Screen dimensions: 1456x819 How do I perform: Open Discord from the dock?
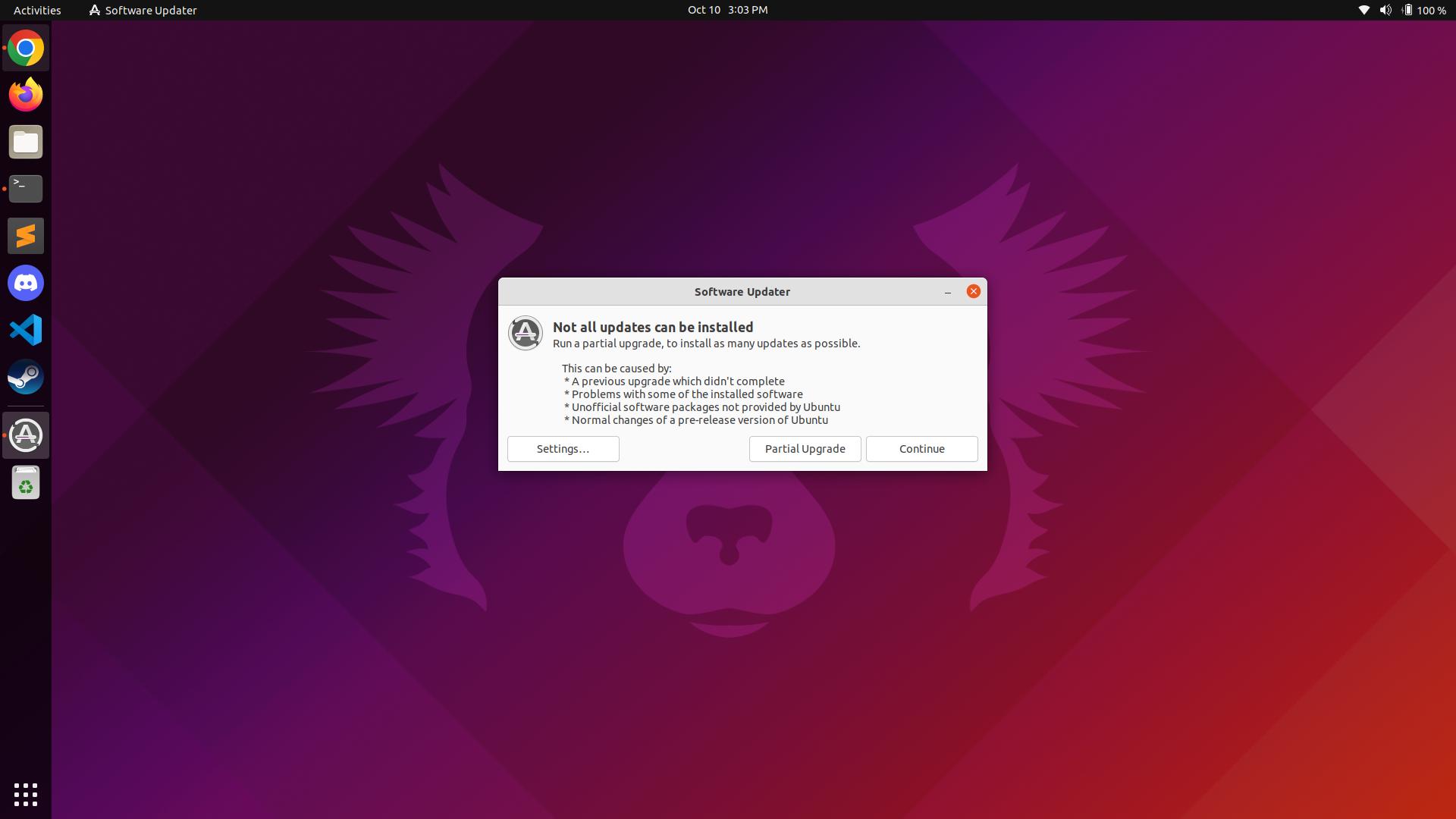(x=25, y=283)
